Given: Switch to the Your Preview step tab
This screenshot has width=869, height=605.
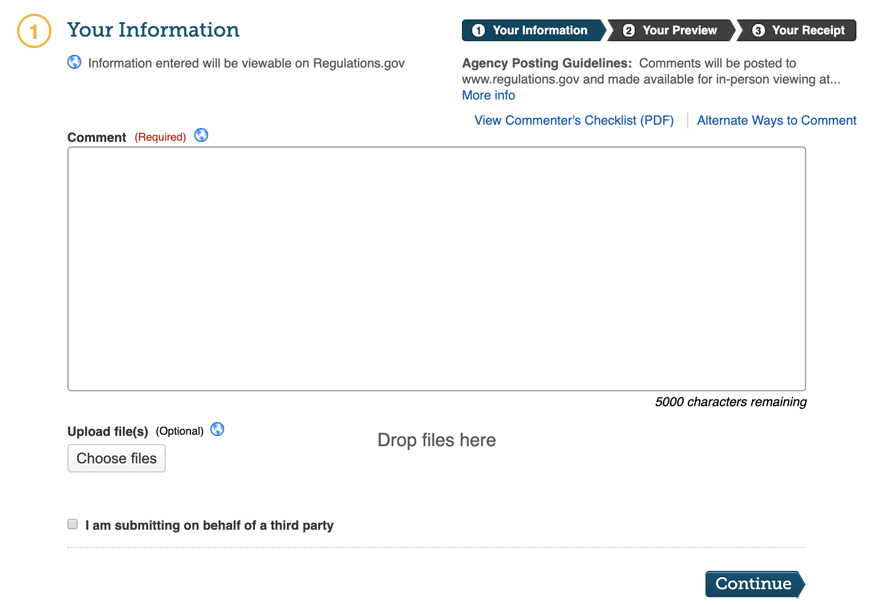Looking at the screenshot, I should point(670,30).
